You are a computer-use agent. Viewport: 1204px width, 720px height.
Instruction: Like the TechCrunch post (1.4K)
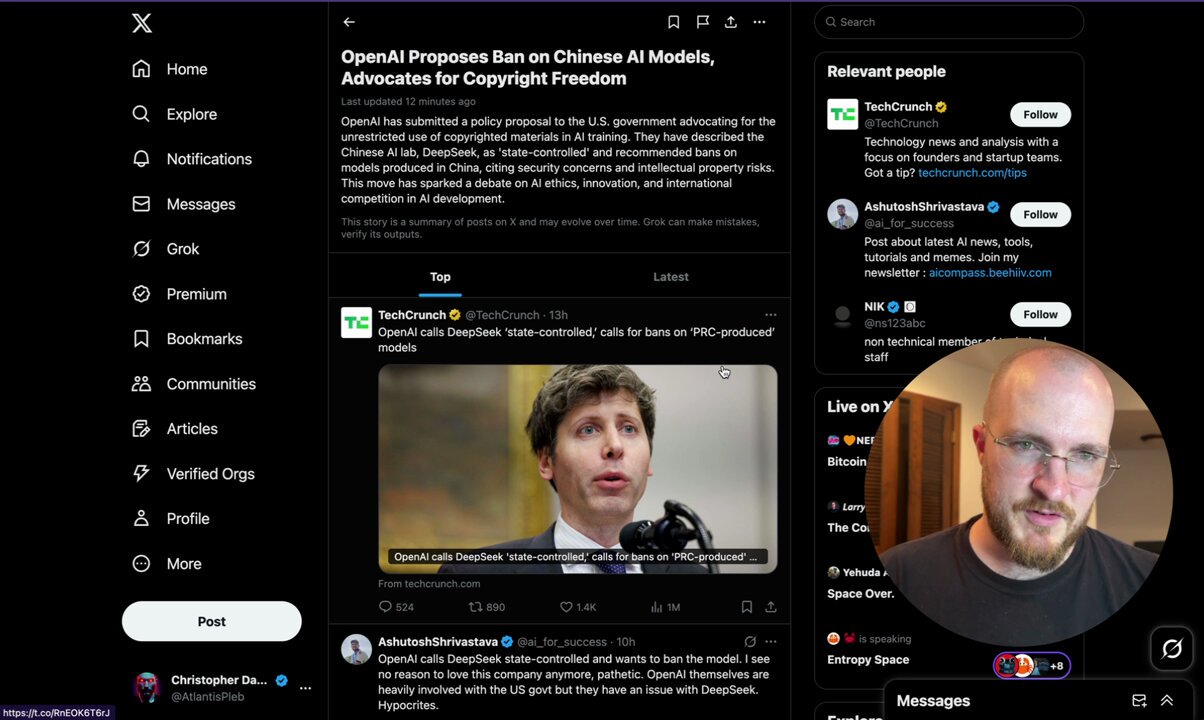pos(577,607)
